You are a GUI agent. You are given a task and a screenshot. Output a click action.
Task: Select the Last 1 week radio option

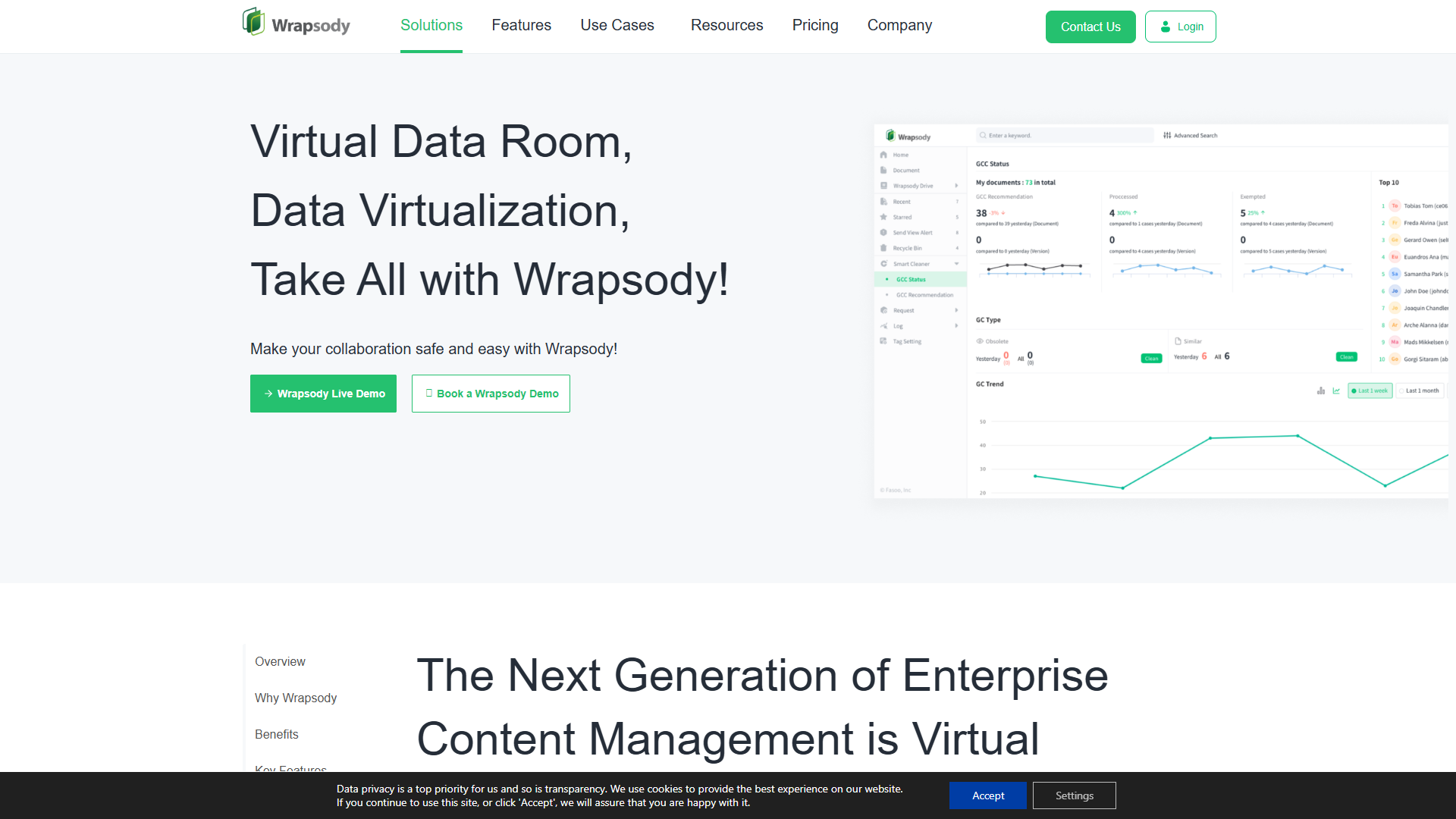click(1370, 391)
